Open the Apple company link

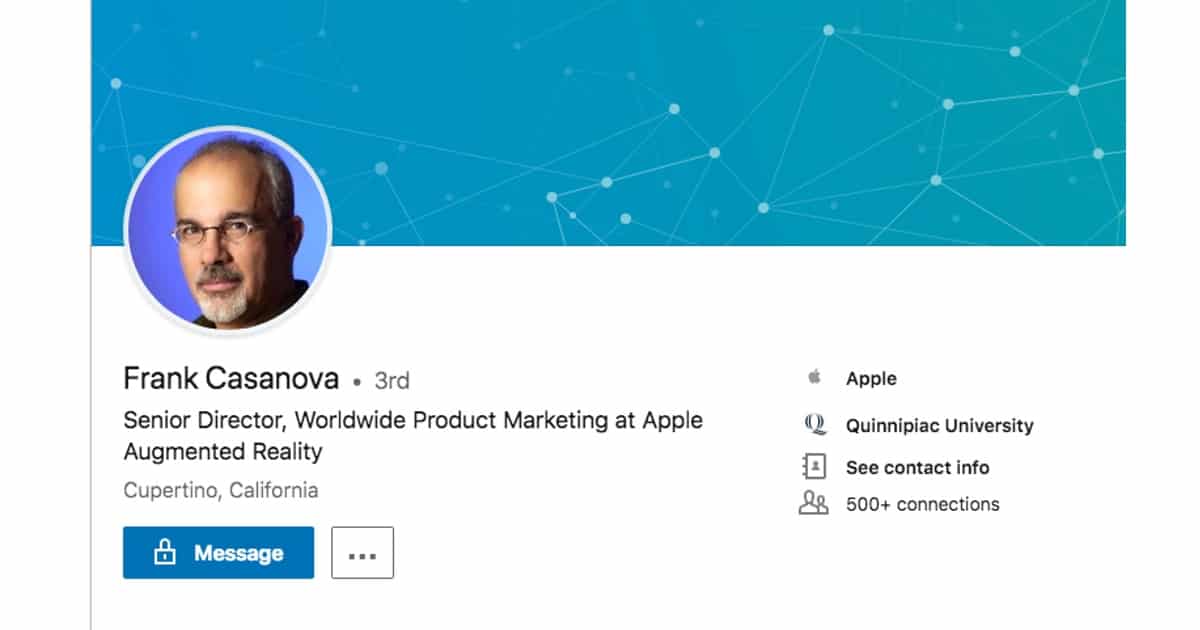(870, 379)
